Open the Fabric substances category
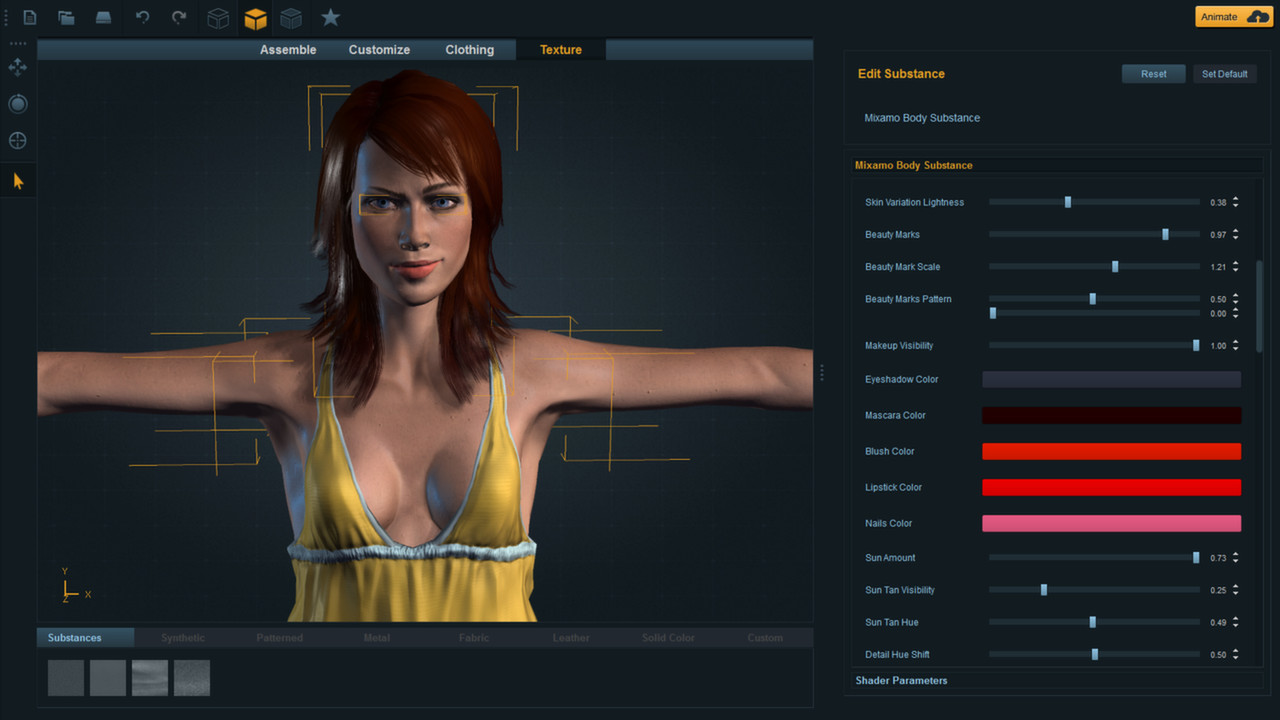This screenshot has width=1280, height=720. tap(473, 637)
